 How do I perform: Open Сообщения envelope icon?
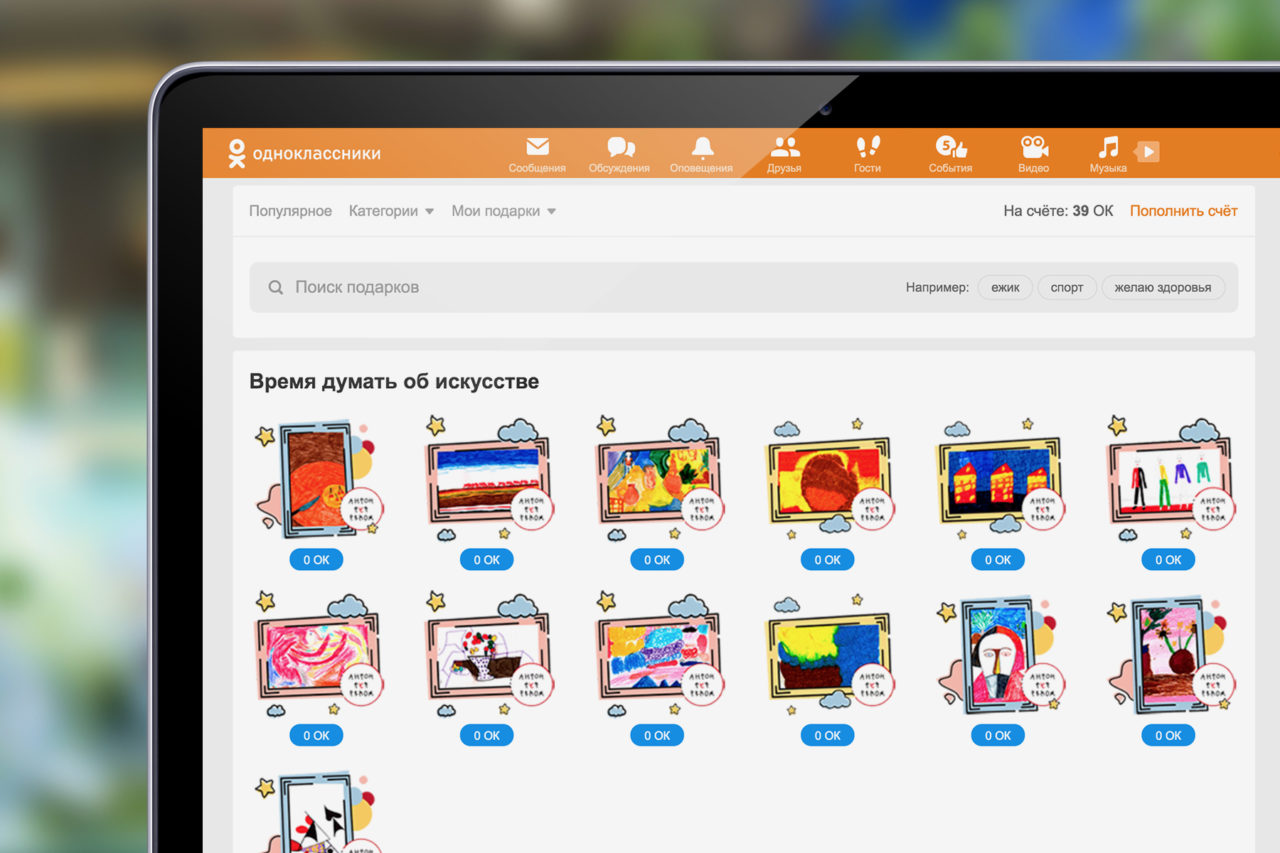tap(537, 148)
